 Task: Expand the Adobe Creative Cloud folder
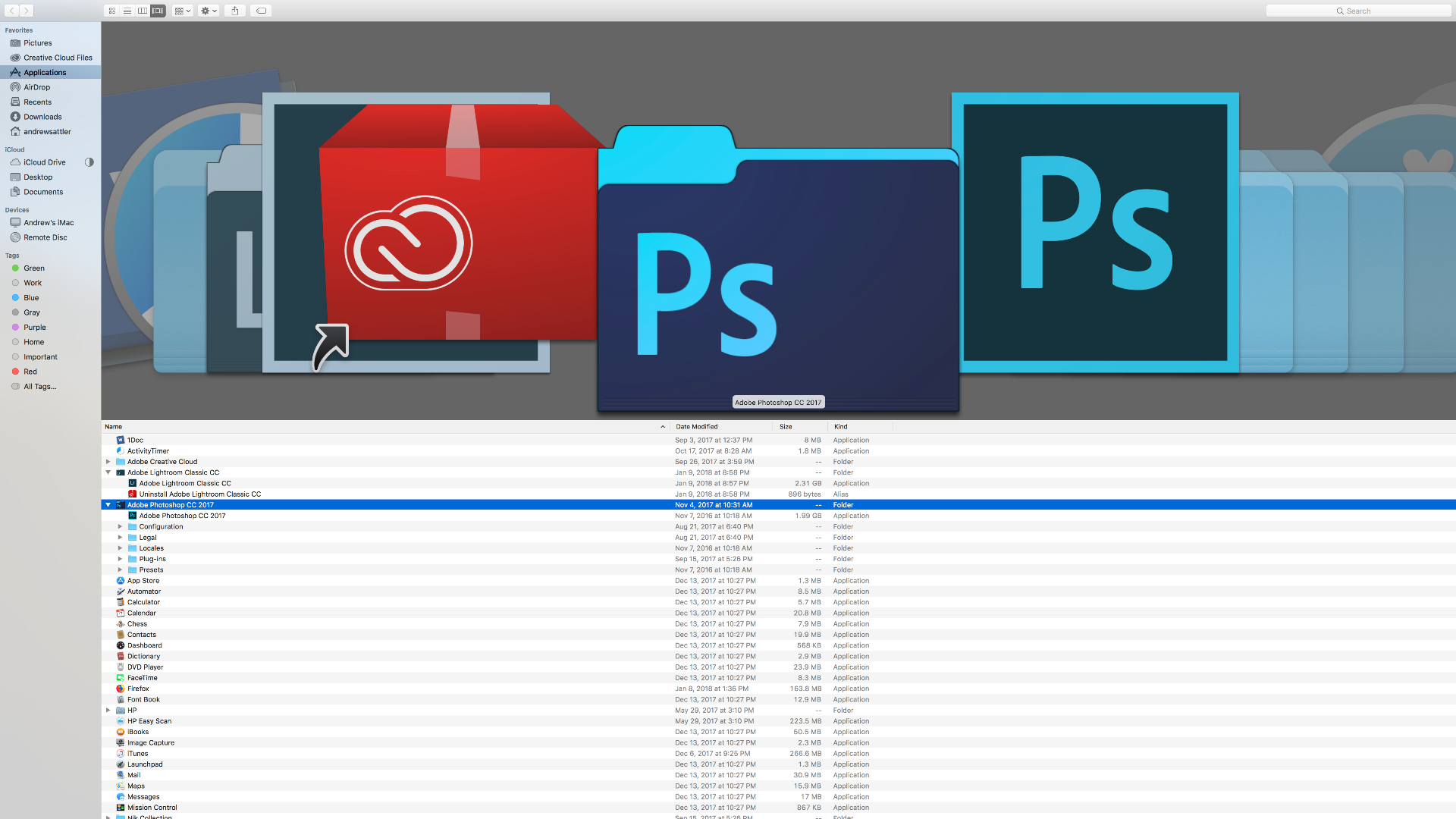click(x=108, y=462)
